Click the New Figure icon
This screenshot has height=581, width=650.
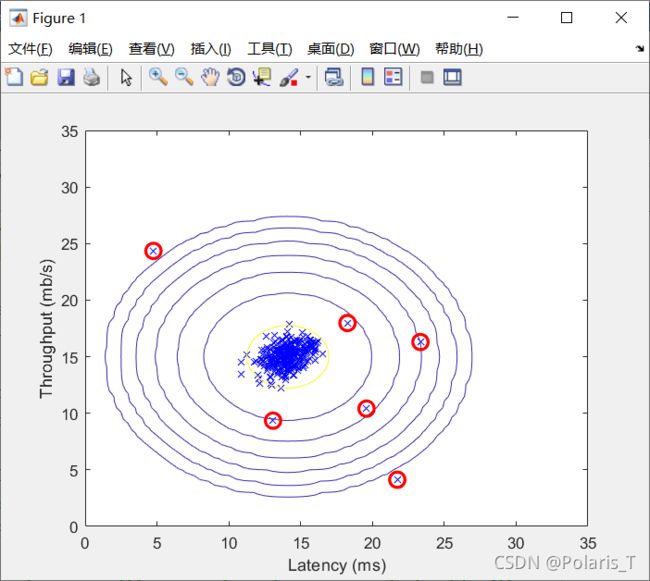click(14, 77)
